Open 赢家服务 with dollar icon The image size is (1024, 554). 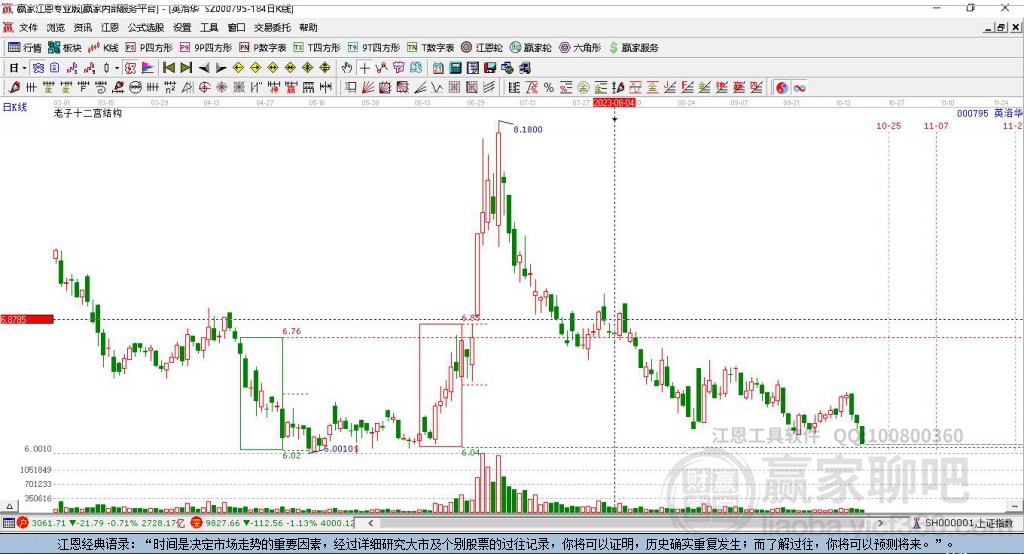tap(633, 48)
